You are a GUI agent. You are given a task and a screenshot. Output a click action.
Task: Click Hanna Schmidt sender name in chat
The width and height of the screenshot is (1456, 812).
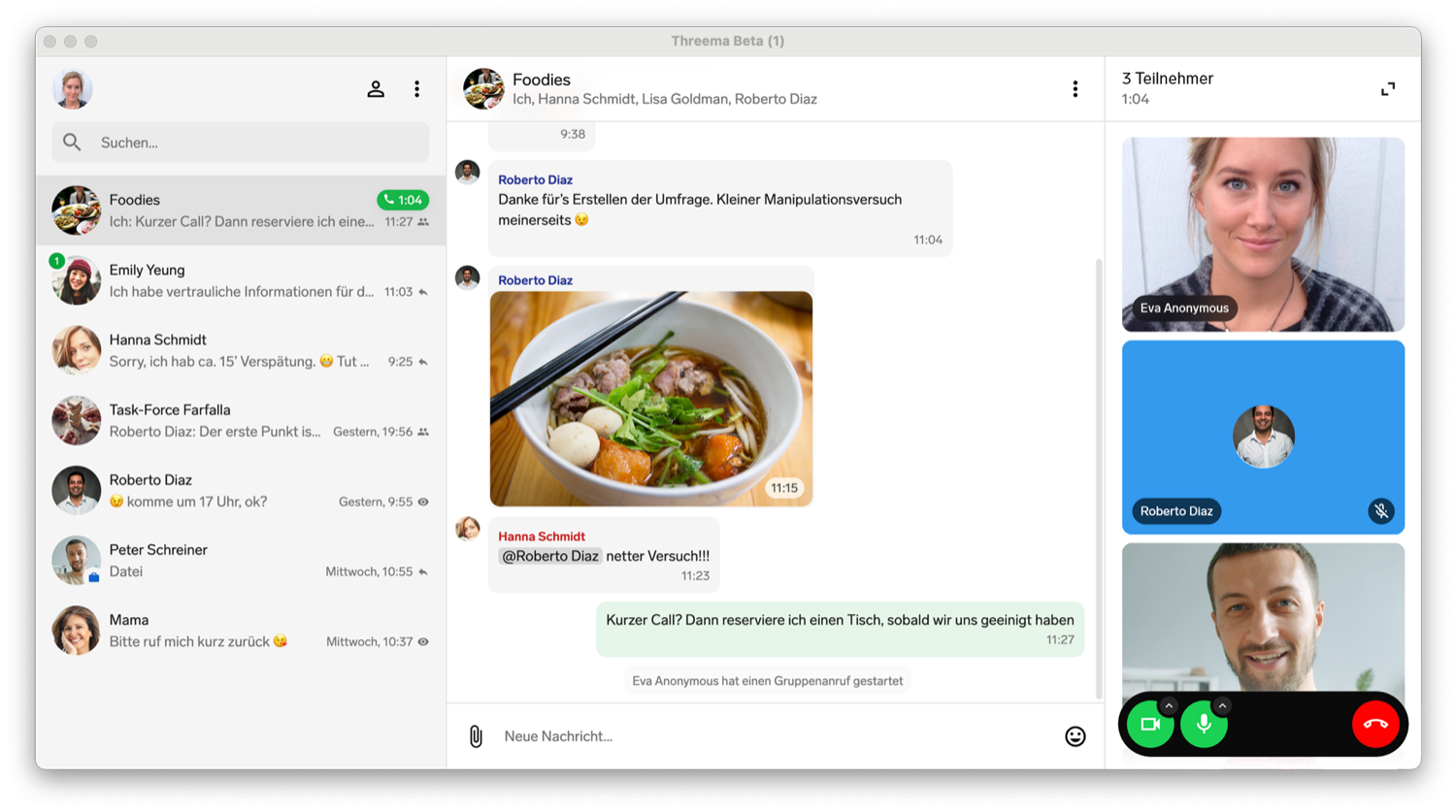(x=542, y=536)
